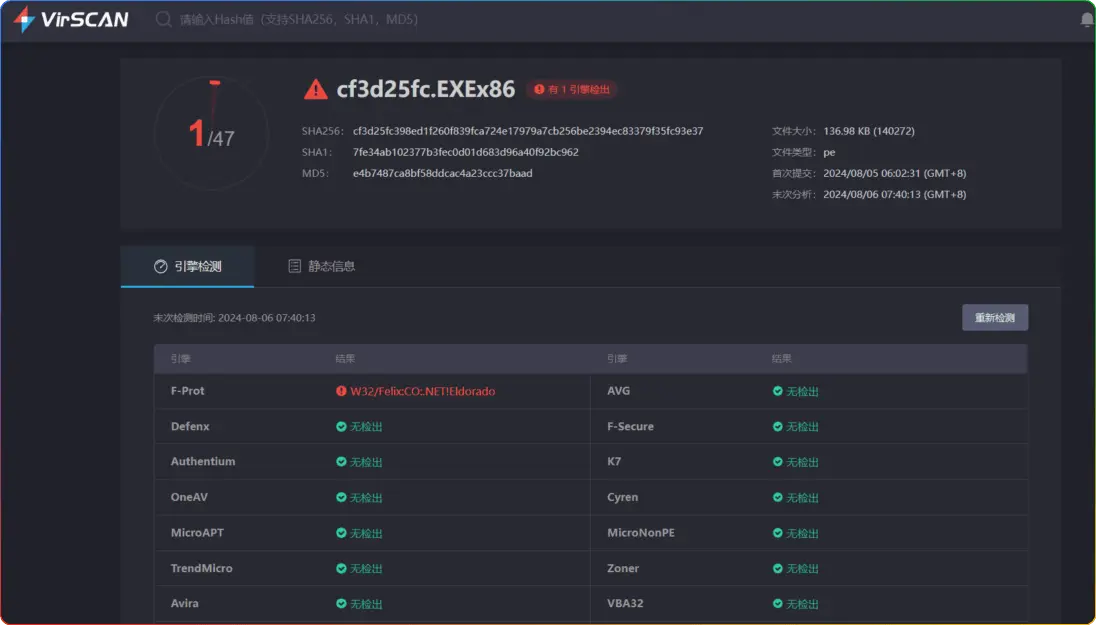This screenshot has height=625, width=1096.
Task: Click the green check icon for TrendMicro
Action: coord(341,568)
